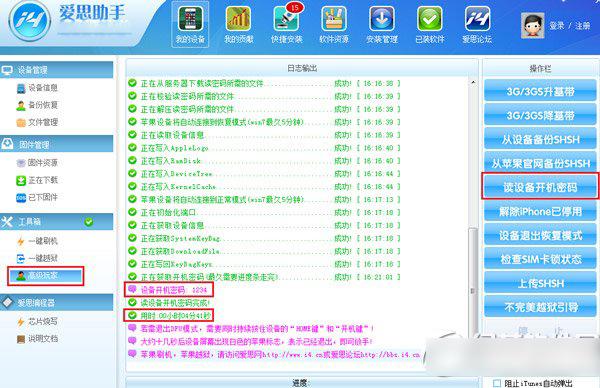Click 检查SIM卡锁状态 button
The image size is (600, 388).
540,259
